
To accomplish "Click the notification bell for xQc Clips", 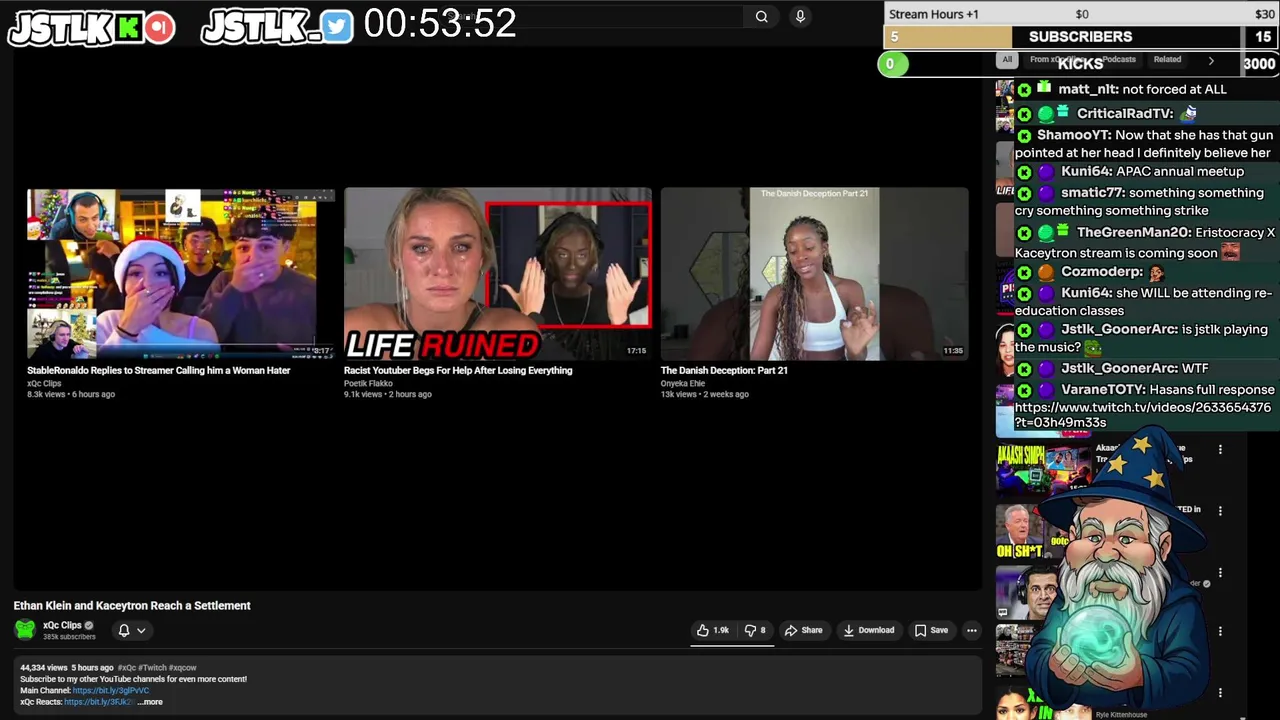I will click(124, 630).
